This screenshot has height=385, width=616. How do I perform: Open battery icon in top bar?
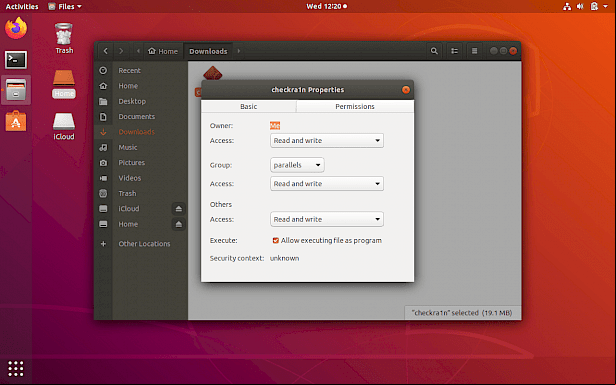coord(594,6)
